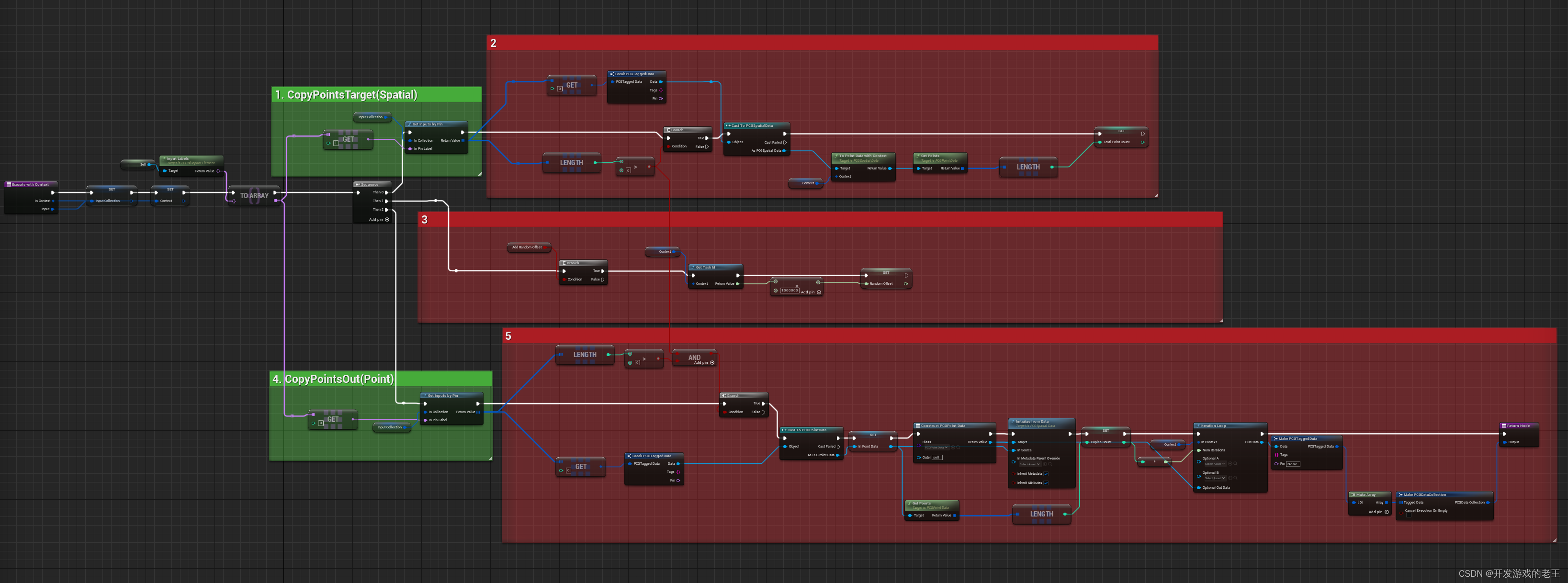Select the Add Random Offset variable node

529,247
